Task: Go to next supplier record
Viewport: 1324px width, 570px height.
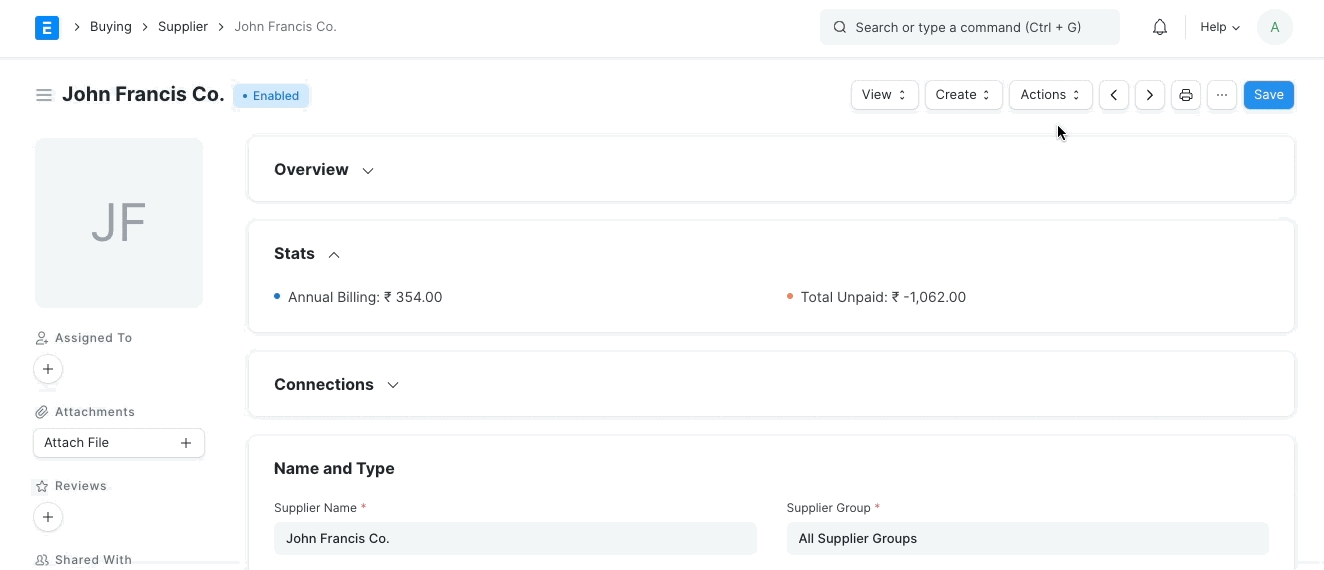Action: pyautogui.click(x=1150, y=95)
